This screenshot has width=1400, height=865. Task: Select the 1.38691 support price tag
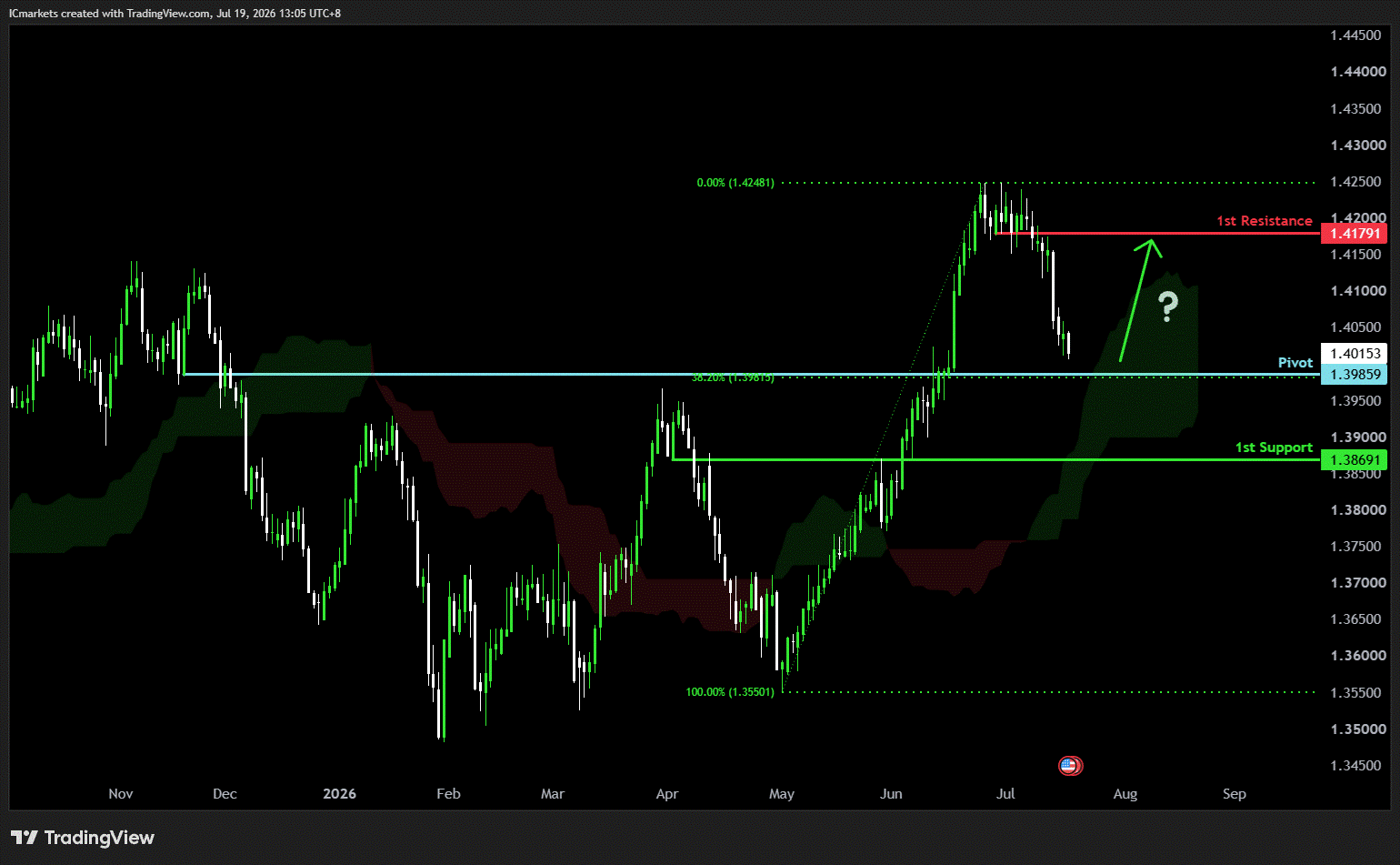[1355, 460]
